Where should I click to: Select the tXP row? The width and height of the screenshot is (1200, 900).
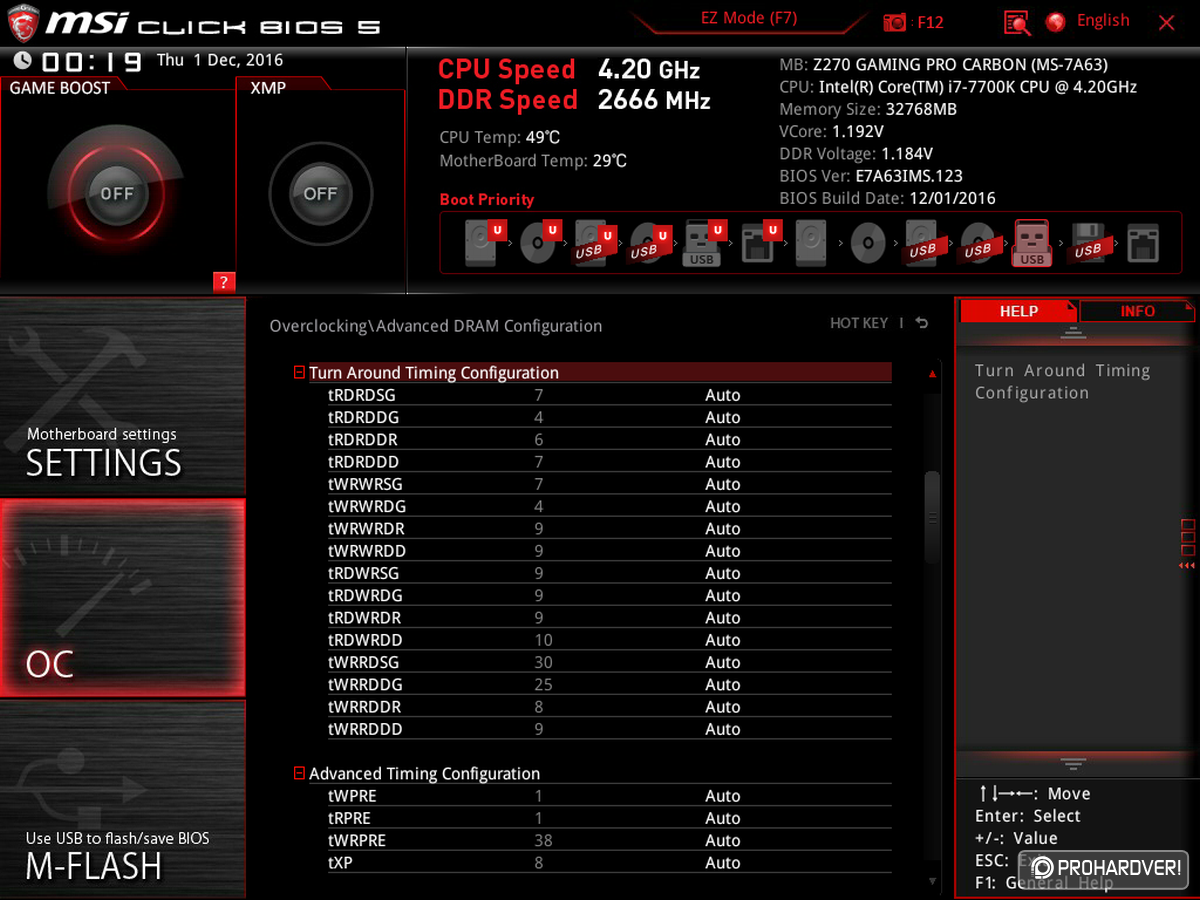click(610, 863)
